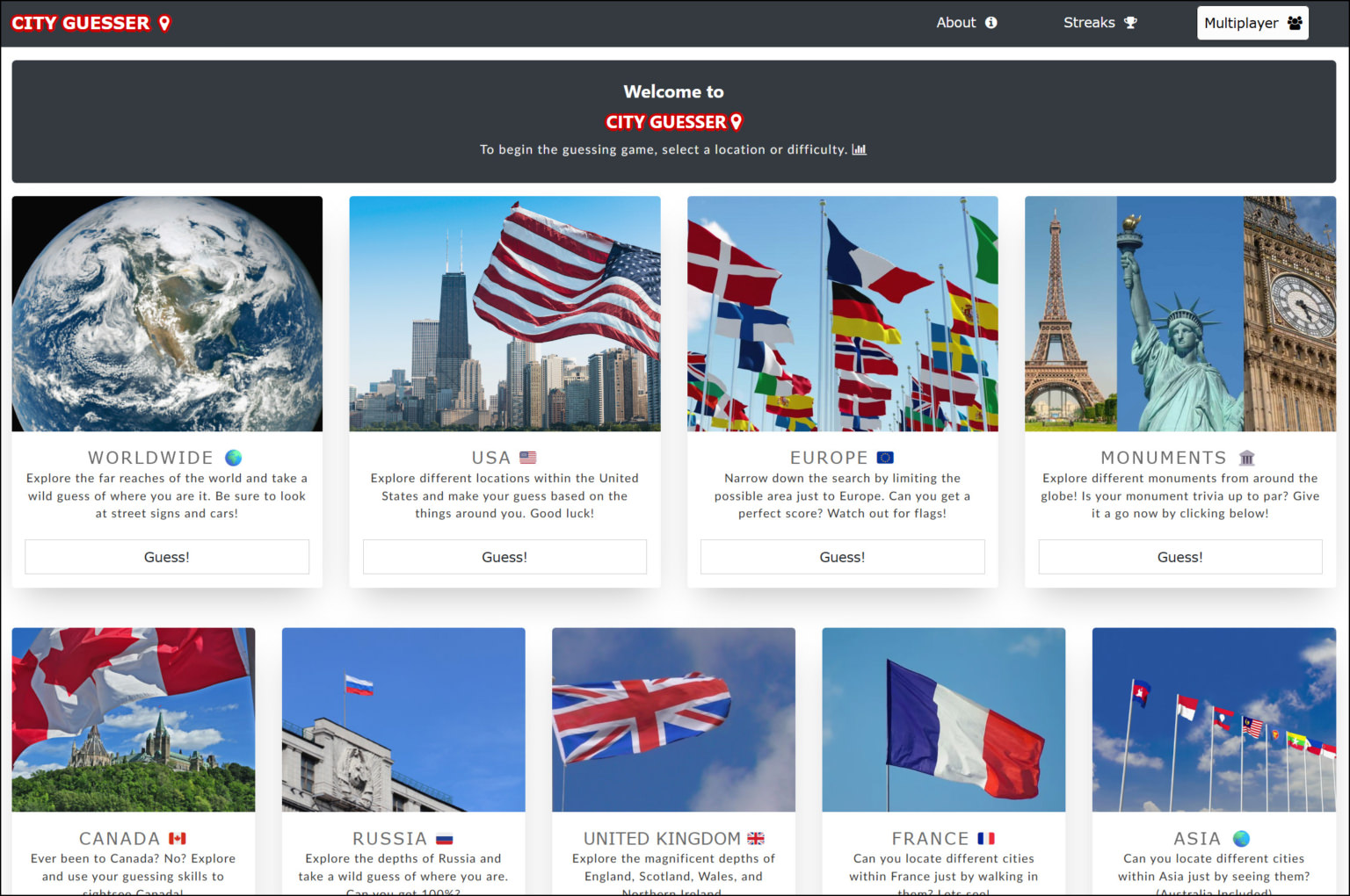Click the Earth photo on the Worldwide card

[167, 313]
